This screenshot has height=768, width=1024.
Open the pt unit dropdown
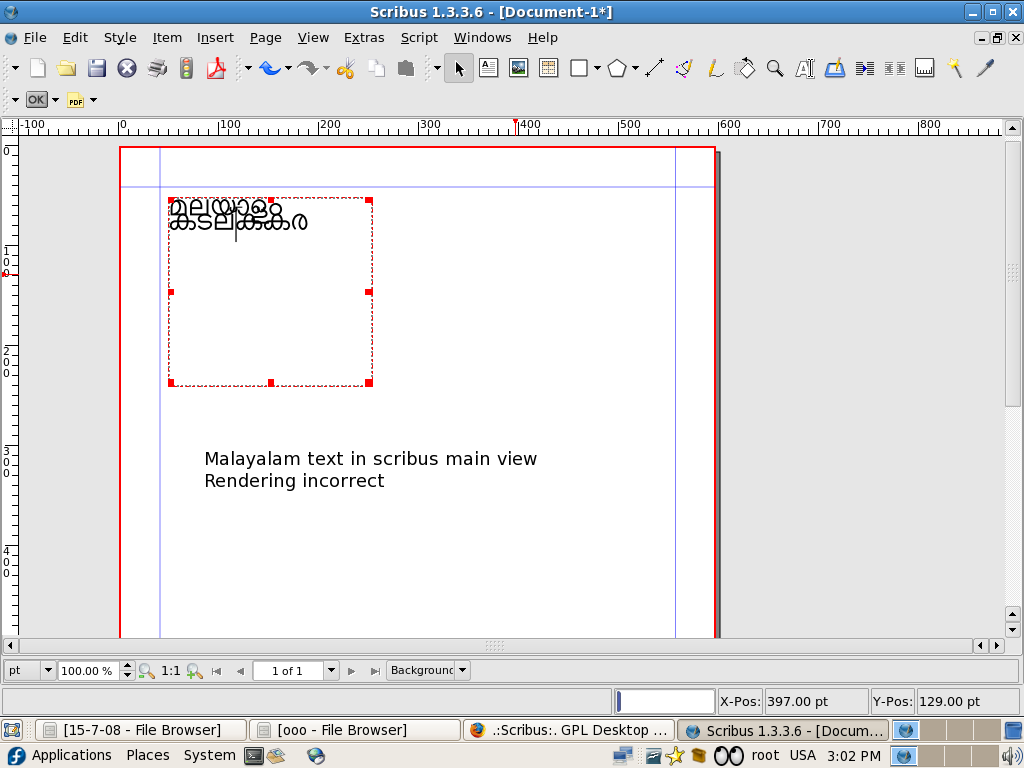pyautogui.click(x=47, y=670)
